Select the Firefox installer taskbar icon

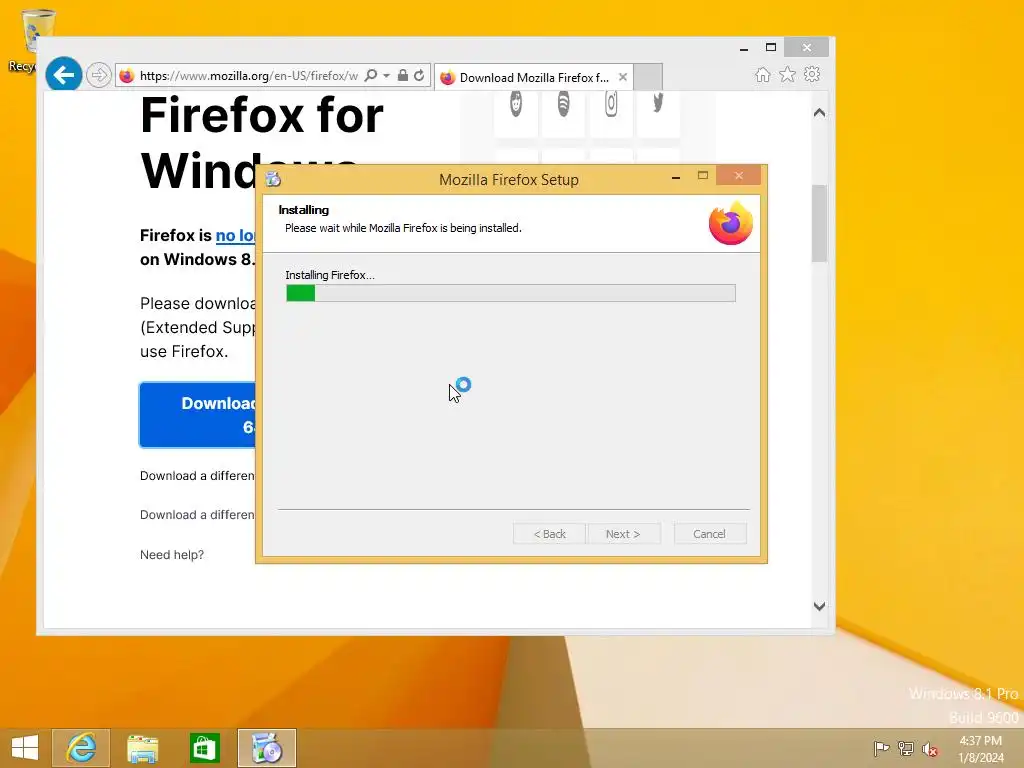click(x=266, y=748)
